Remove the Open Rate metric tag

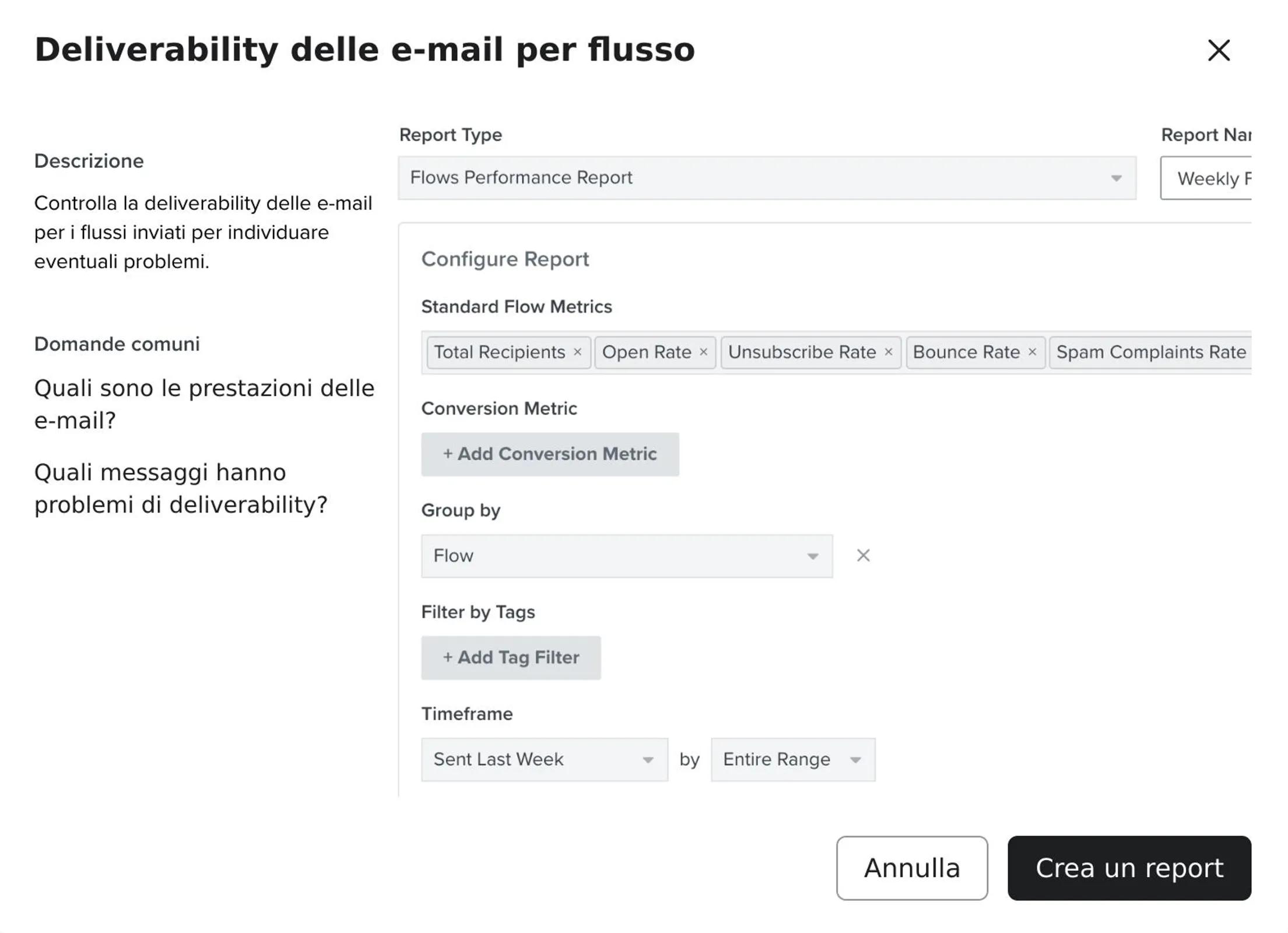coord(703,352)
